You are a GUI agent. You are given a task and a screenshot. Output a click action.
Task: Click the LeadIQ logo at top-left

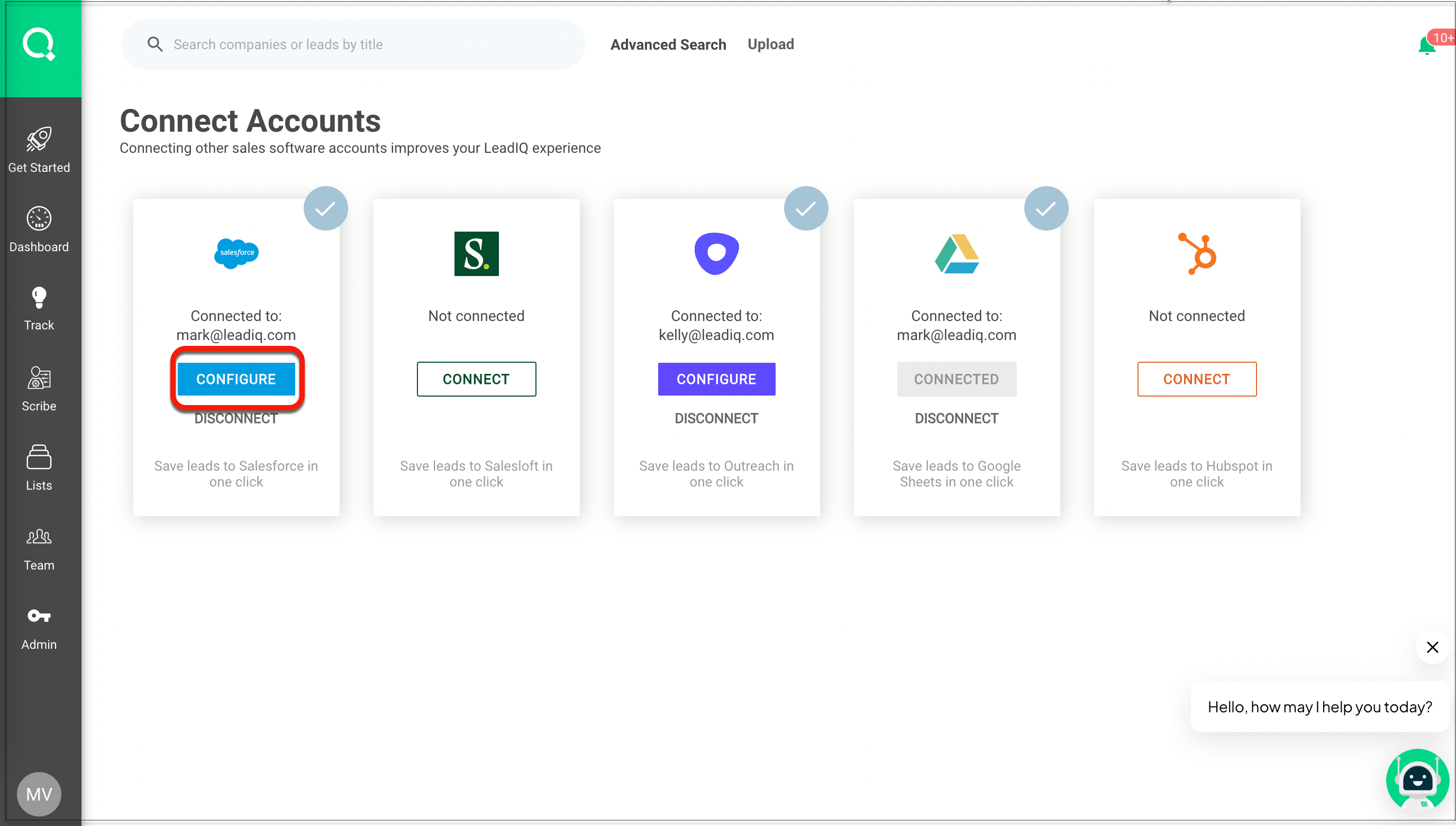point(40,44)
